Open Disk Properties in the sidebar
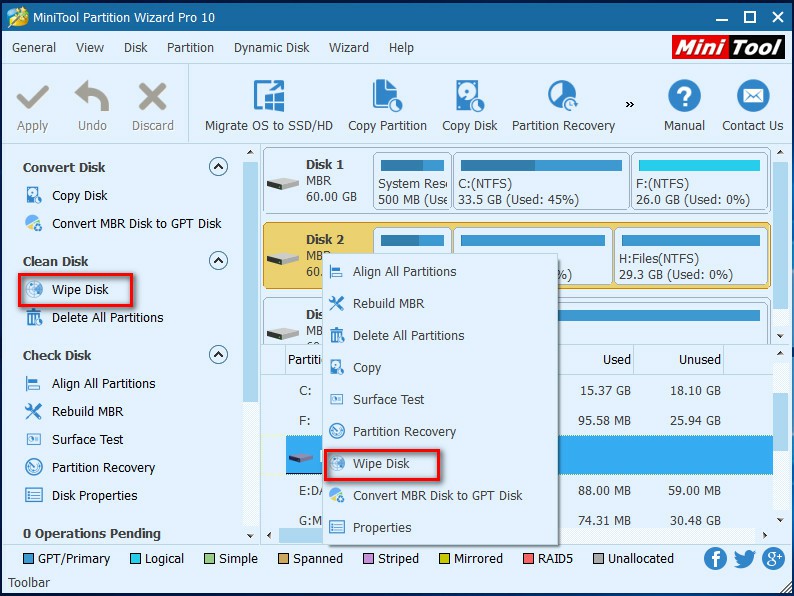This screenshot has height=596, width=794. point(81,495)
